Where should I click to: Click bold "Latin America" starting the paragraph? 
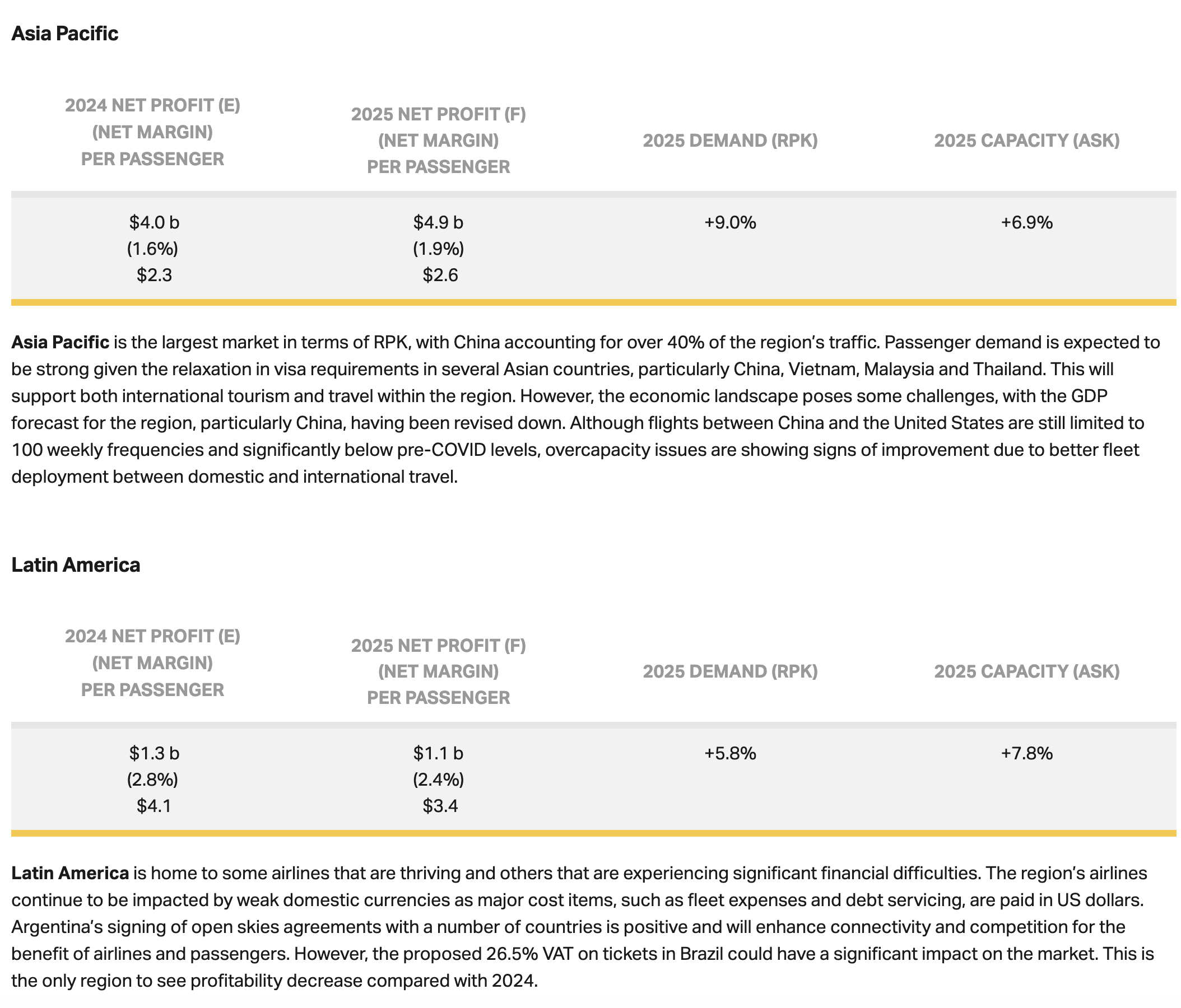coord(69,873)
